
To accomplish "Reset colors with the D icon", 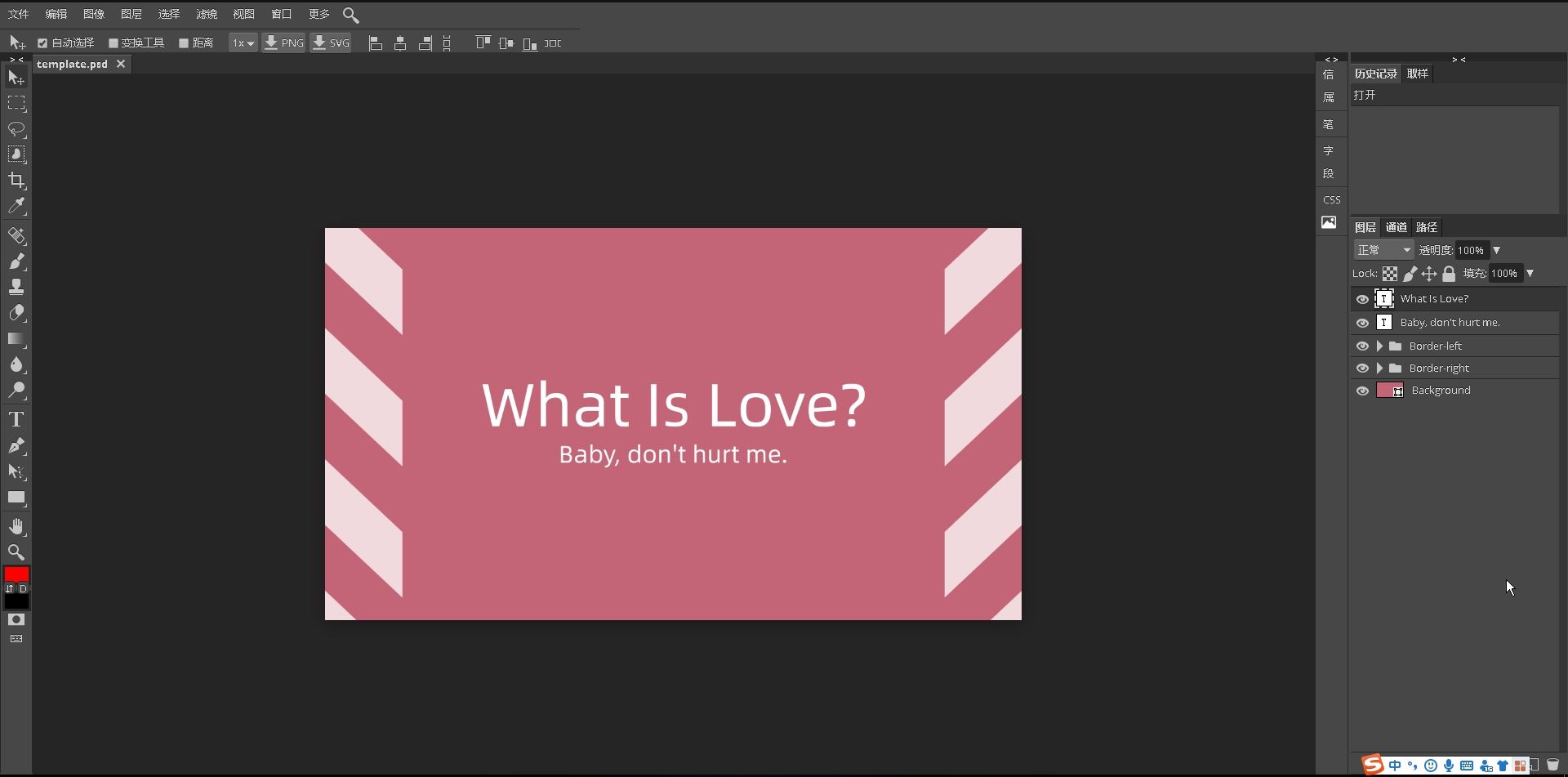I will click(23, 588).
